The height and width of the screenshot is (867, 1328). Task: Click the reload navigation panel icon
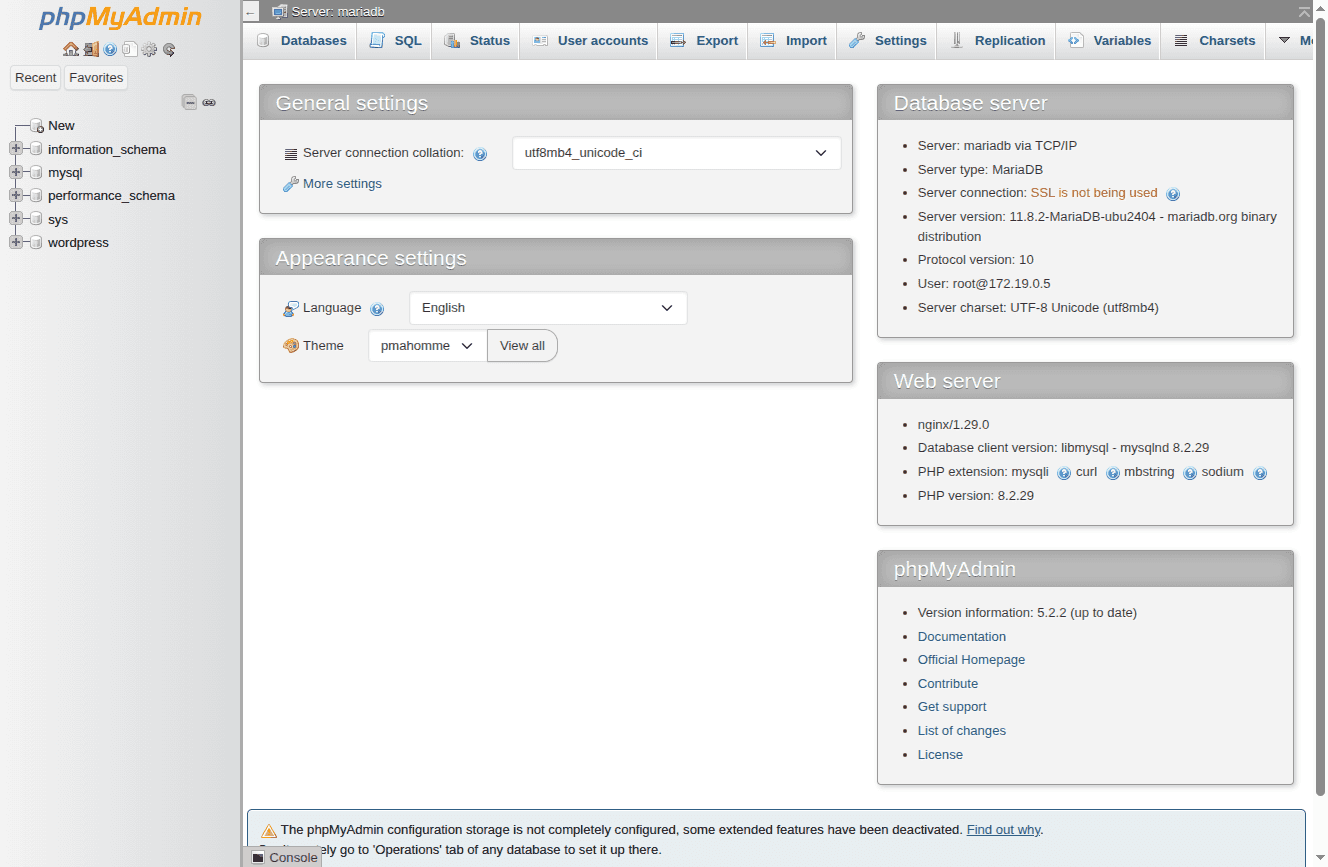pos(169,49)
